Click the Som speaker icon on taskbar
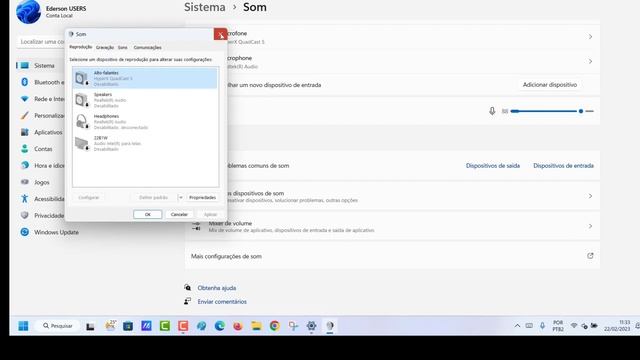The height and width of the screenshot is (360, 640). pyautogui.click(x=330, y=326)
